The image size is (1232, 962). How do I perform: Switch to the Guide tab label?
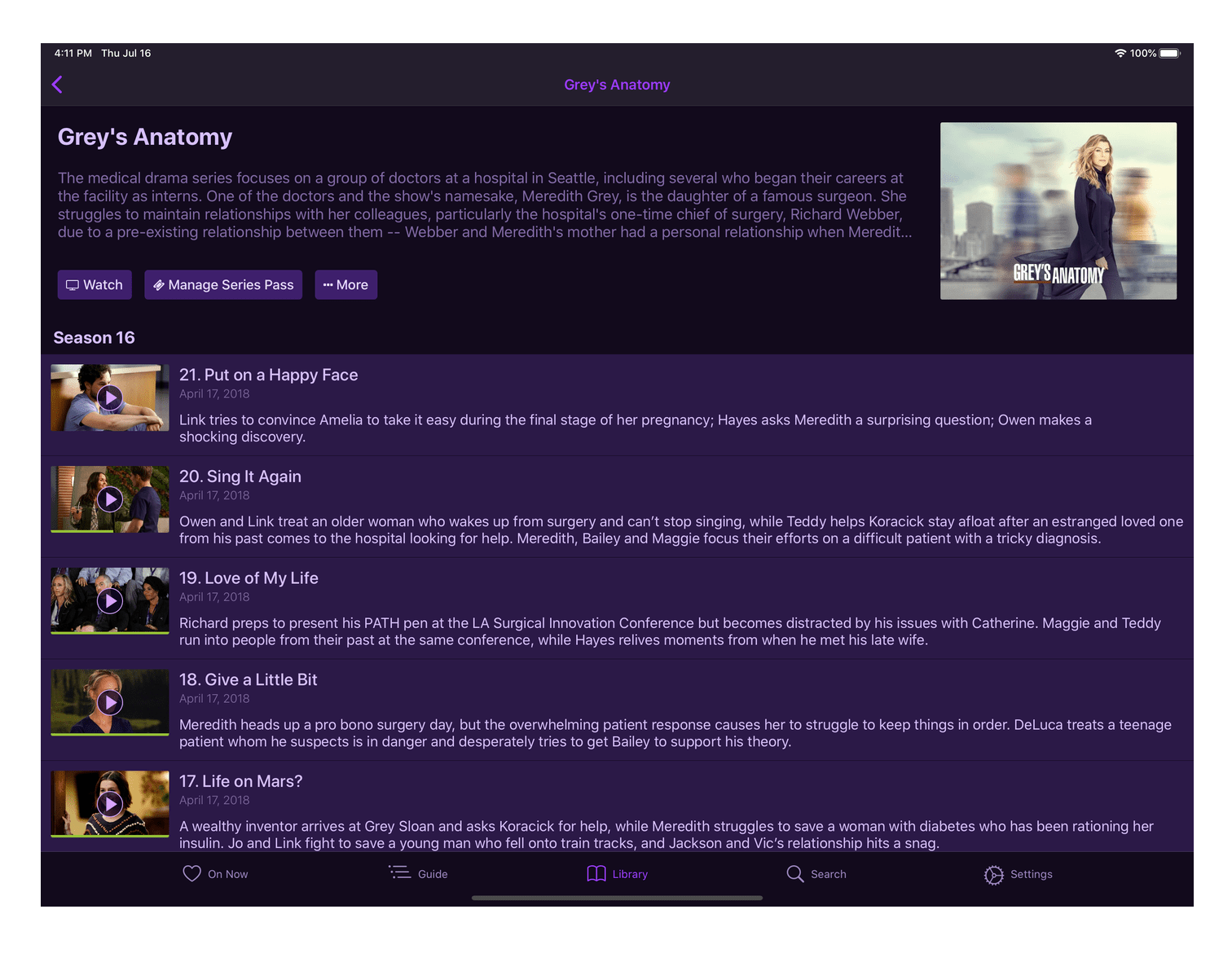(x=433, y=874)
